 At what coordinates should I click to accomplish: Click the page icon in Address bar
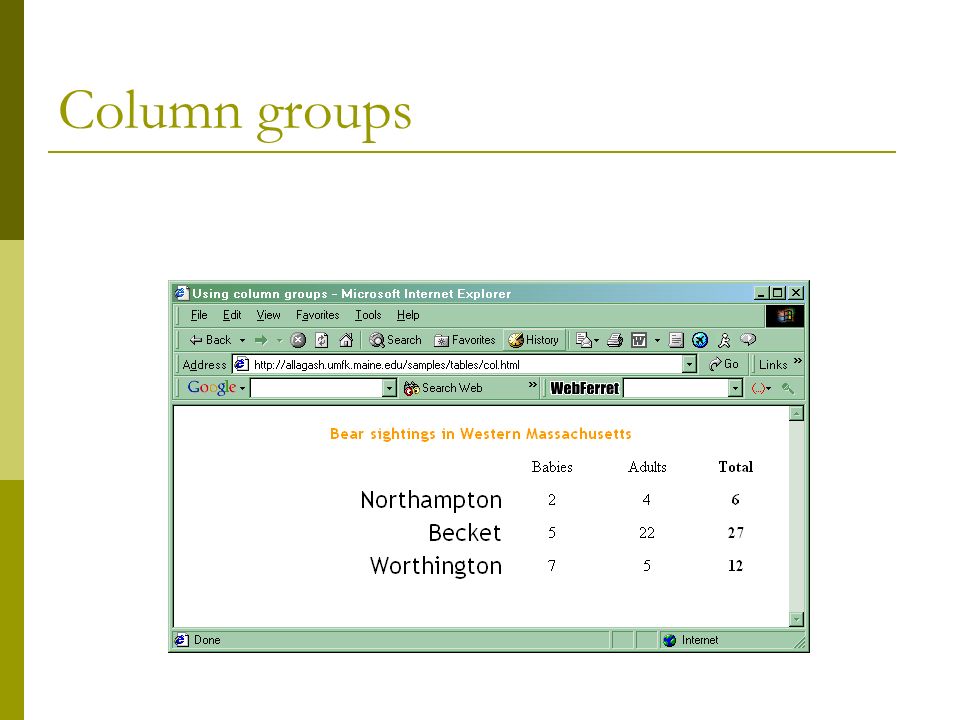(241, 364)
